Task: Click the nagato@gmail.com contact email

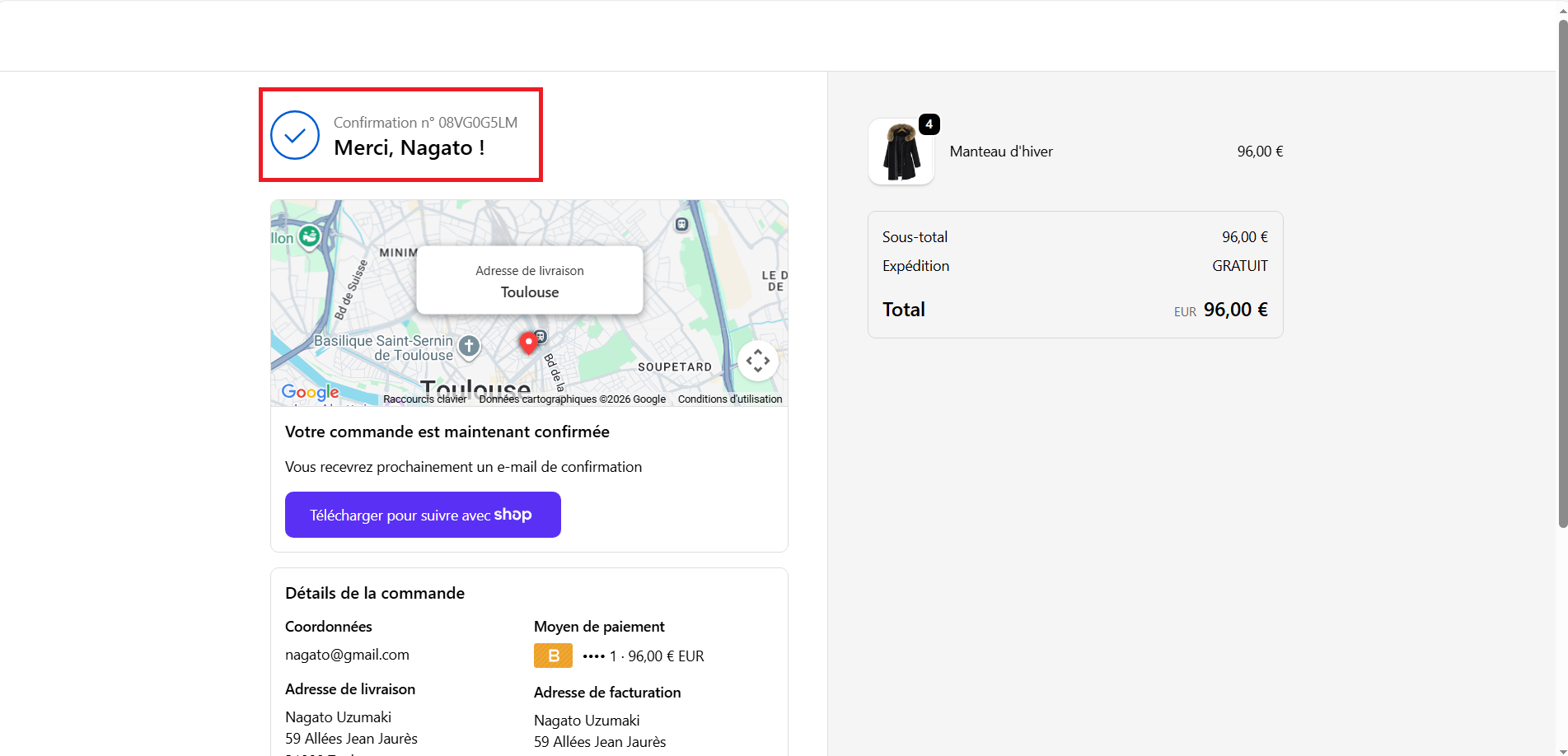Action: 347,655
